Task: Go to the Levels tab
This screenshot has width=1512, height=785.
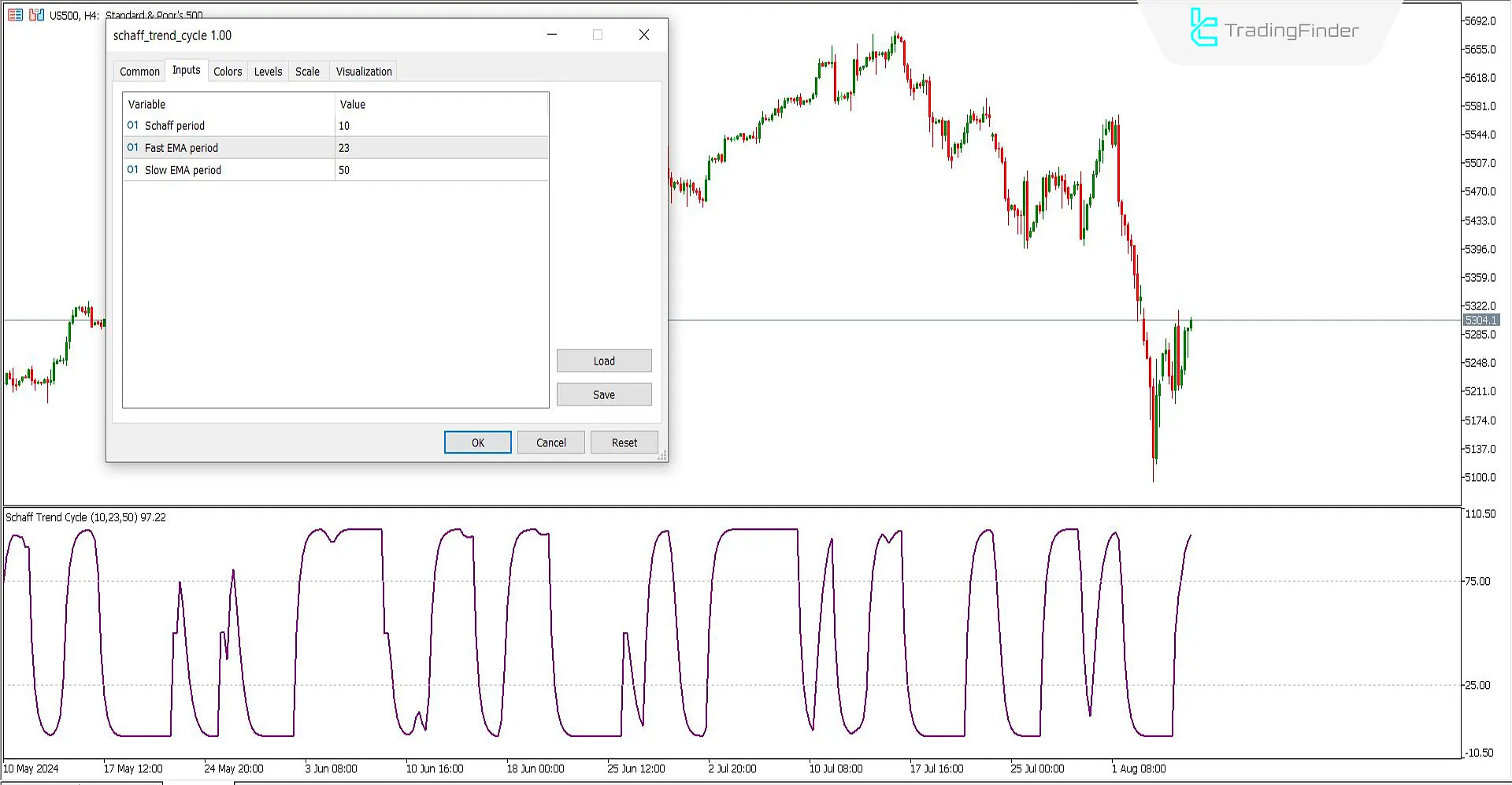Action: coord(268,72)
